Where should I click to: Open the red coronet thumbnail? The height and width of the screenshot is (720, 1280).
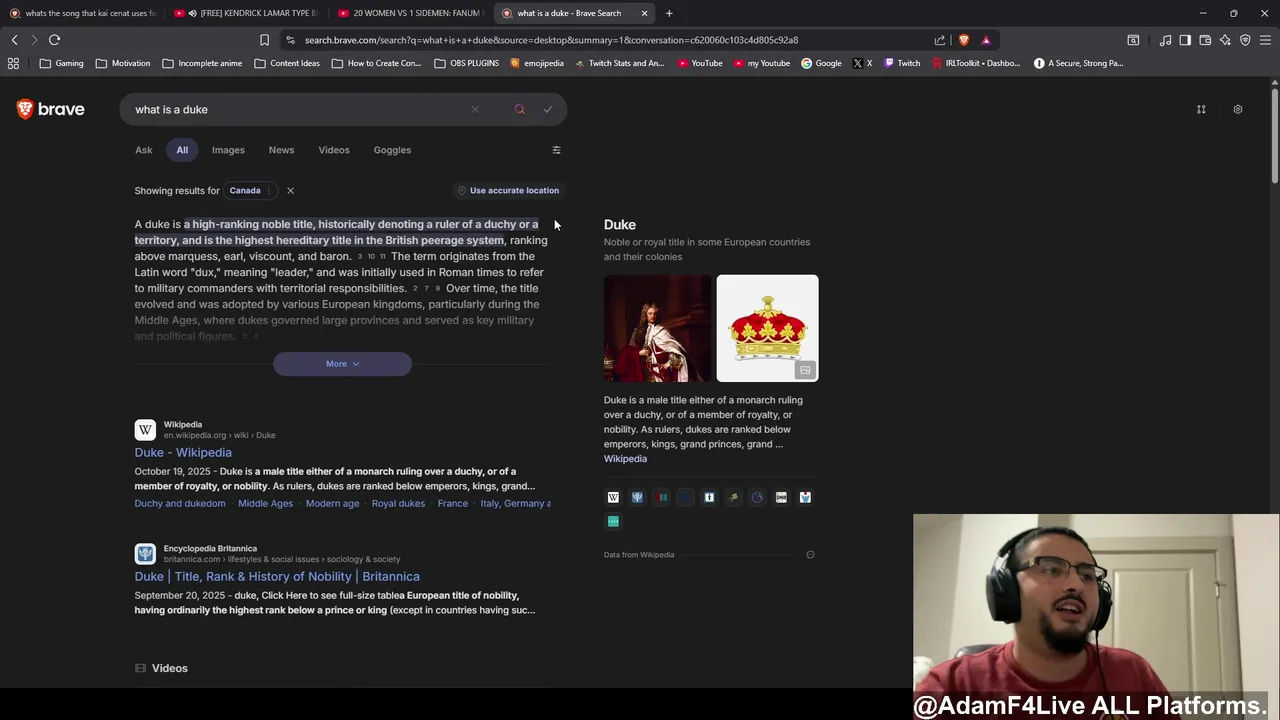point(767,328)
